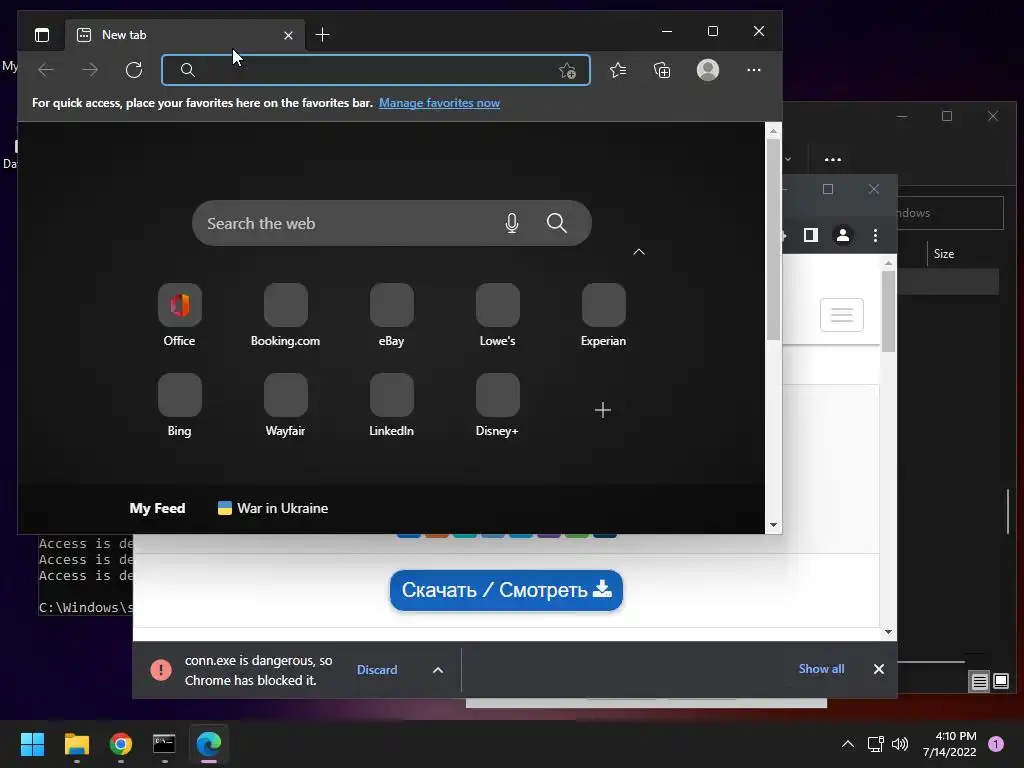The image size is (1024, 768).
Task: Click the Edge scrollbar down arrow
Action: point(773,525)
